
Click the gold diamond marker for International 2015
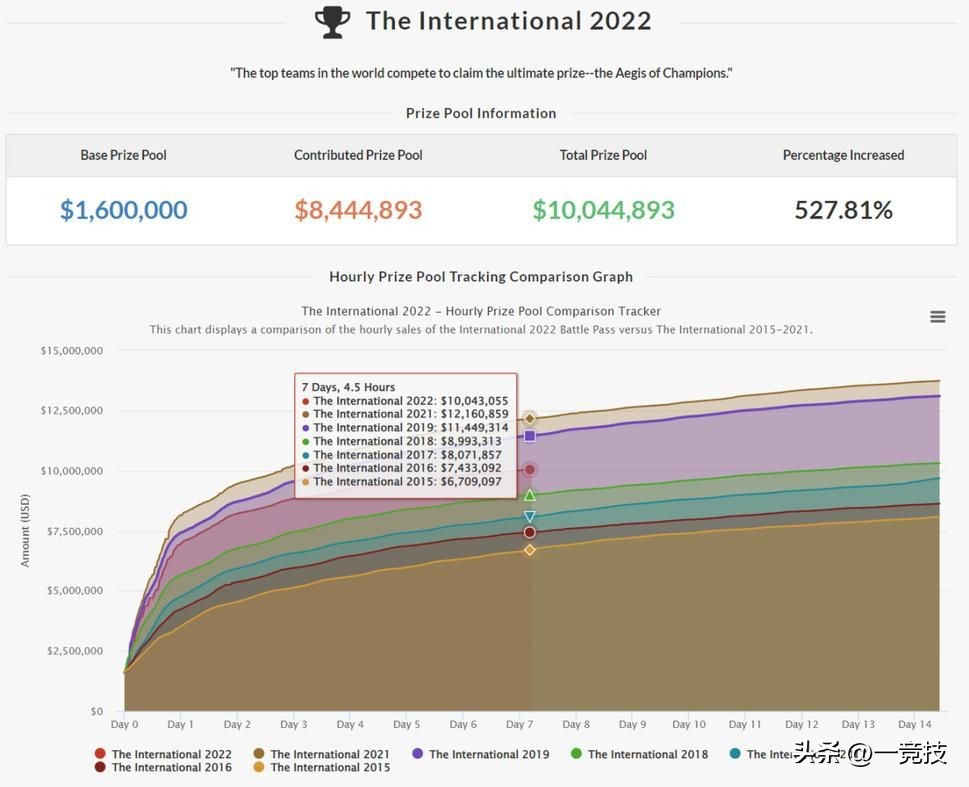(529, 549)
